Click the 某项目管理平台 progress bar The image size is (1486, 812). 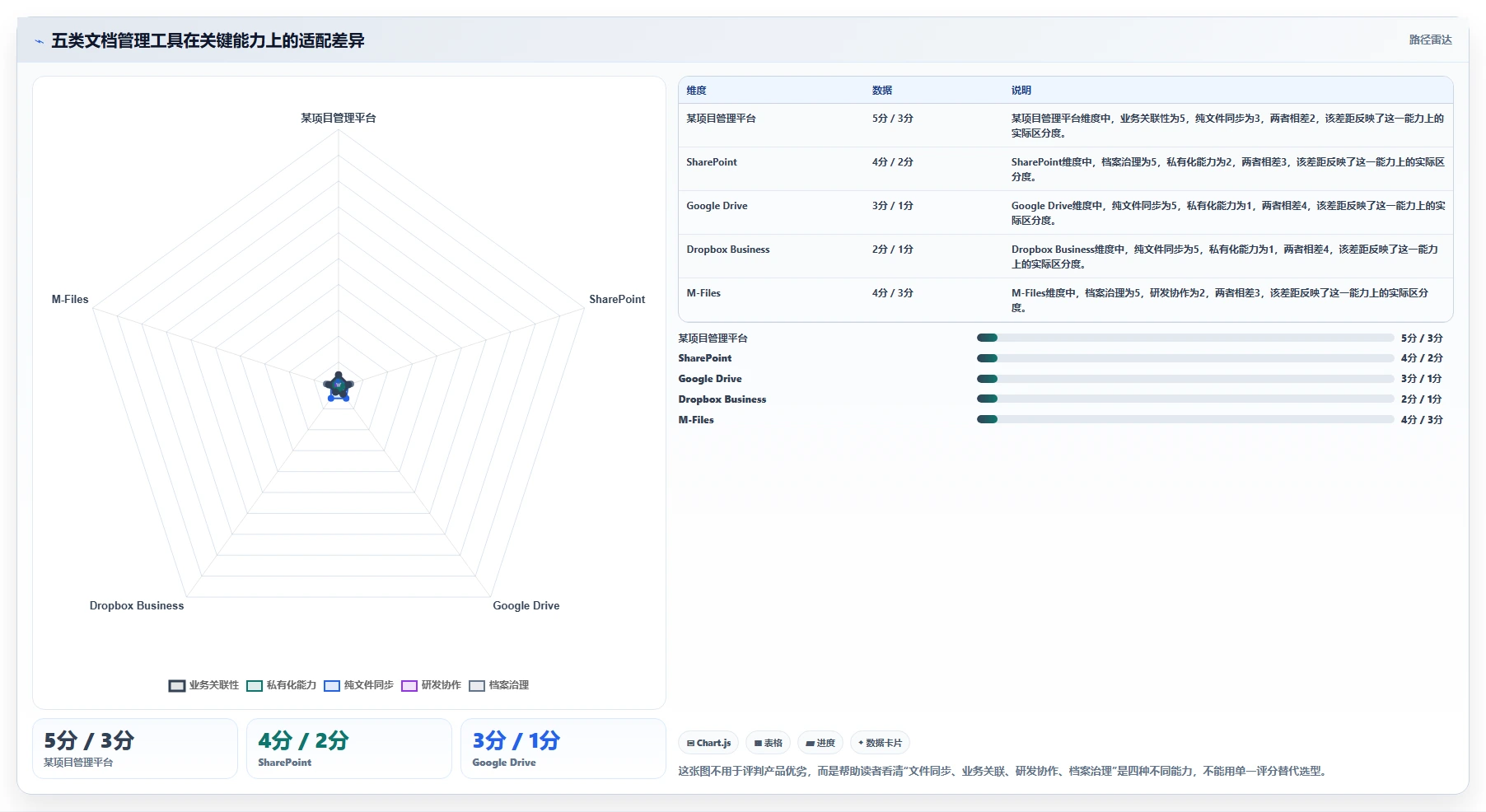coord(1185,338)
